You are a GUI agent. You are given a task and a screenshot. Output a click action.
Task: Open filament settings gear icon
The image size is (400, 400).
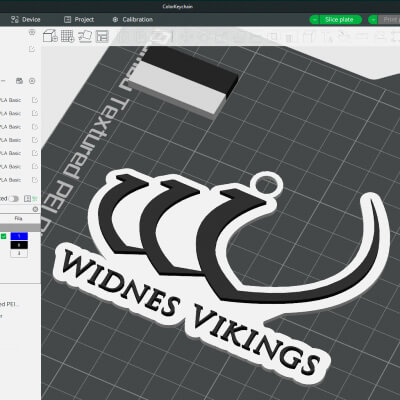32,81
